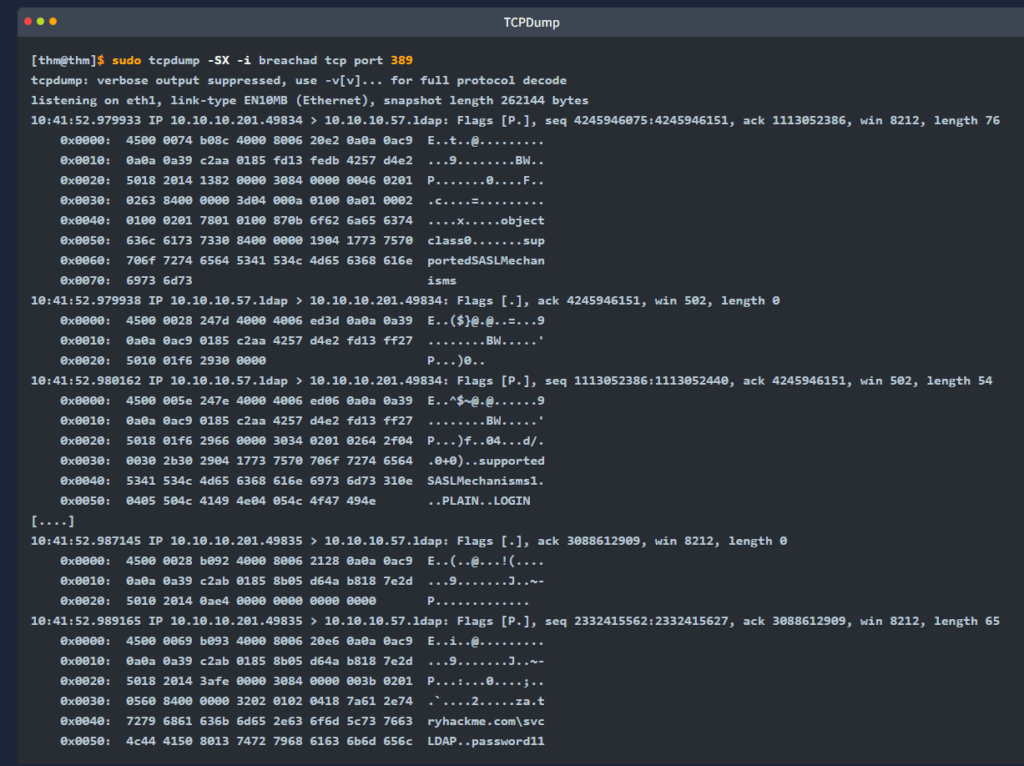Click ASCII text 'E..($}@.@..=...9'
Image resolution: width=1024 pixels, height=766 pixels.
click(486, 321)
